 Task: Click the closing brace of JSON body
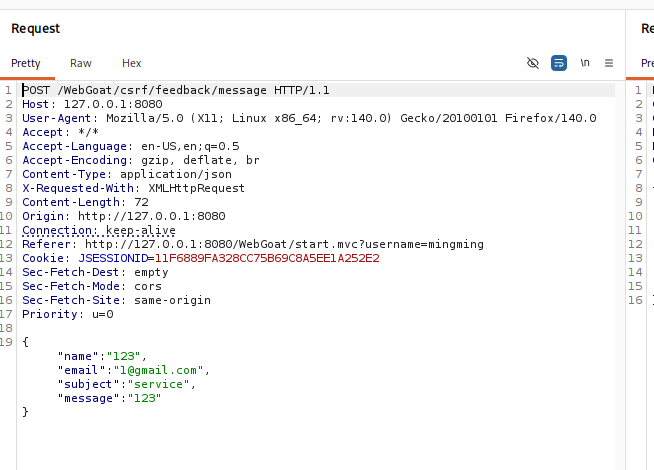coord(25,412)
